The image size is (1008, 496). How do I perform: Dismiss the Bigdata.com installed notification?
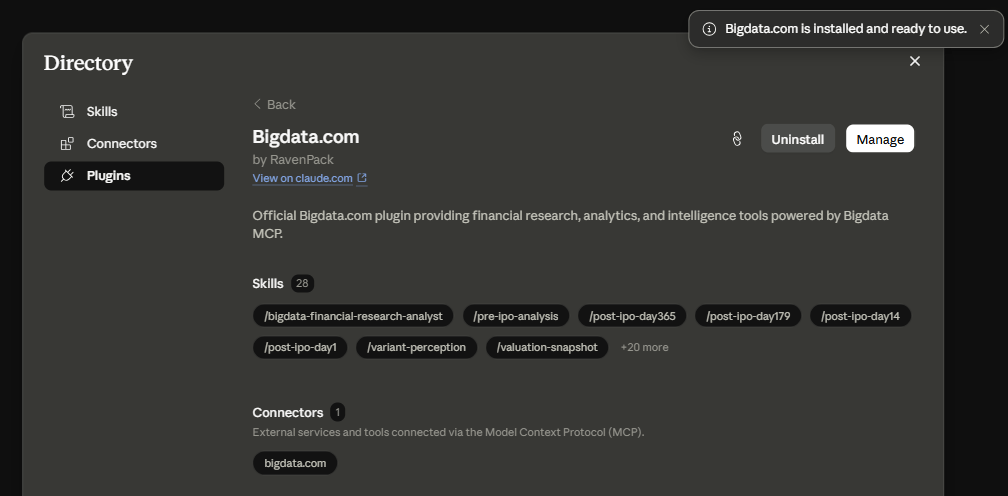[x=984, y=29]
